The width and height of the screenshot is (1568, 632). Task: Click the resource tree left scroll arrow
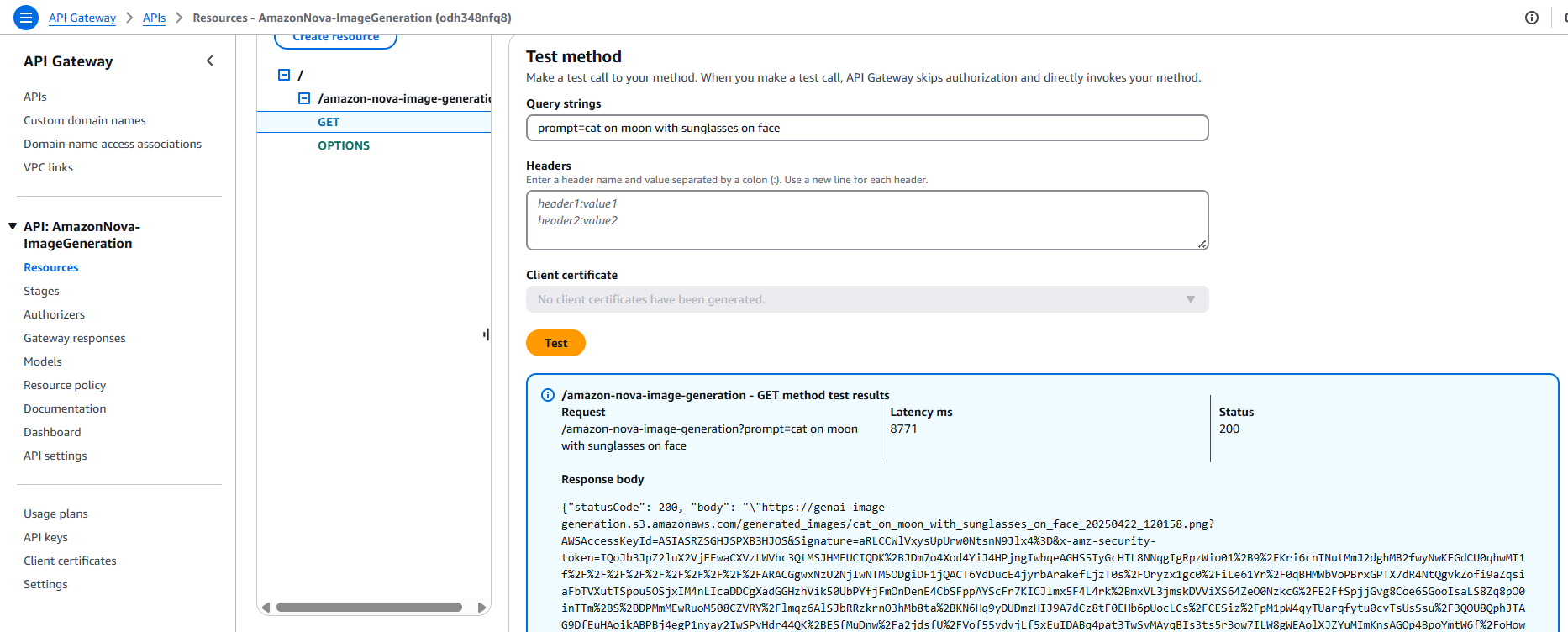(x=266, y=607)
